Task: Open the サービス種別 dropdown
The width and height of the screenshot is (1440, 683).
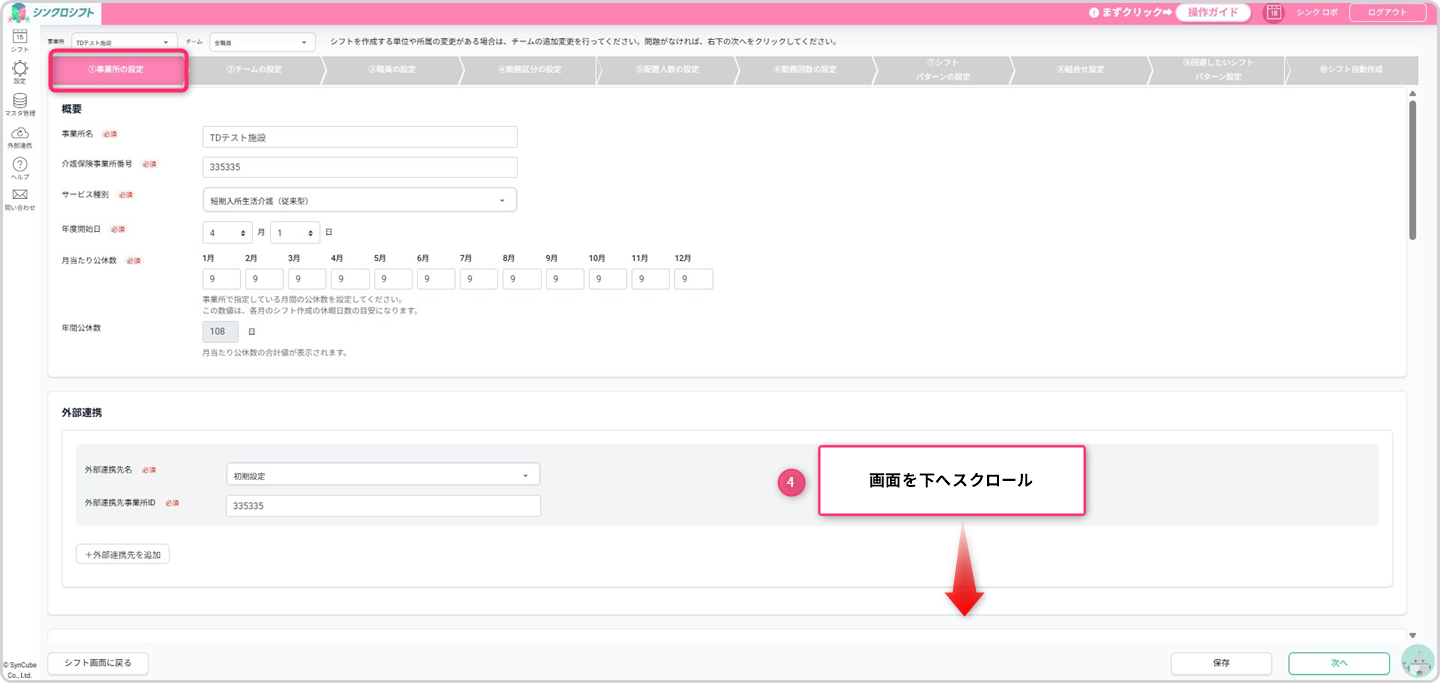Action: pyautogui.click(x=359, y=200)
